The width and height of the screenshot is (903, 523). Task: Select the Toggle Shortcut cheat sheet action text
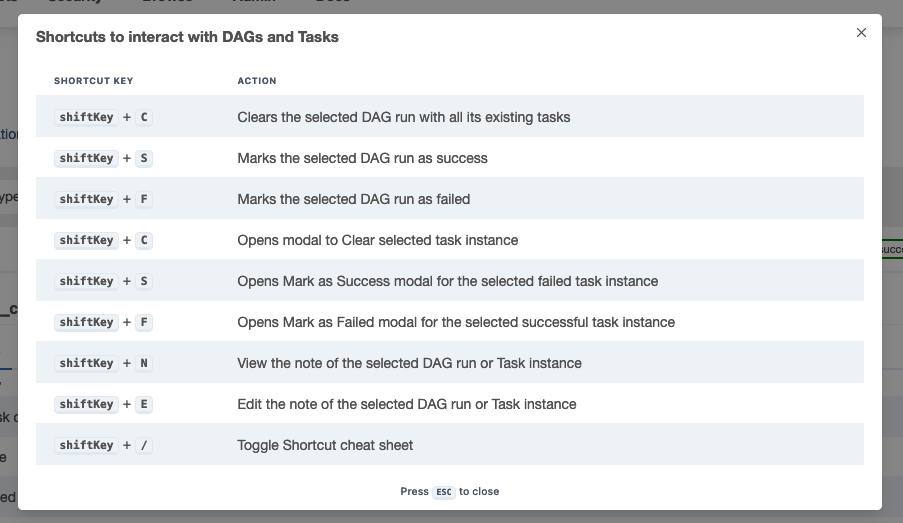(325, 445)
